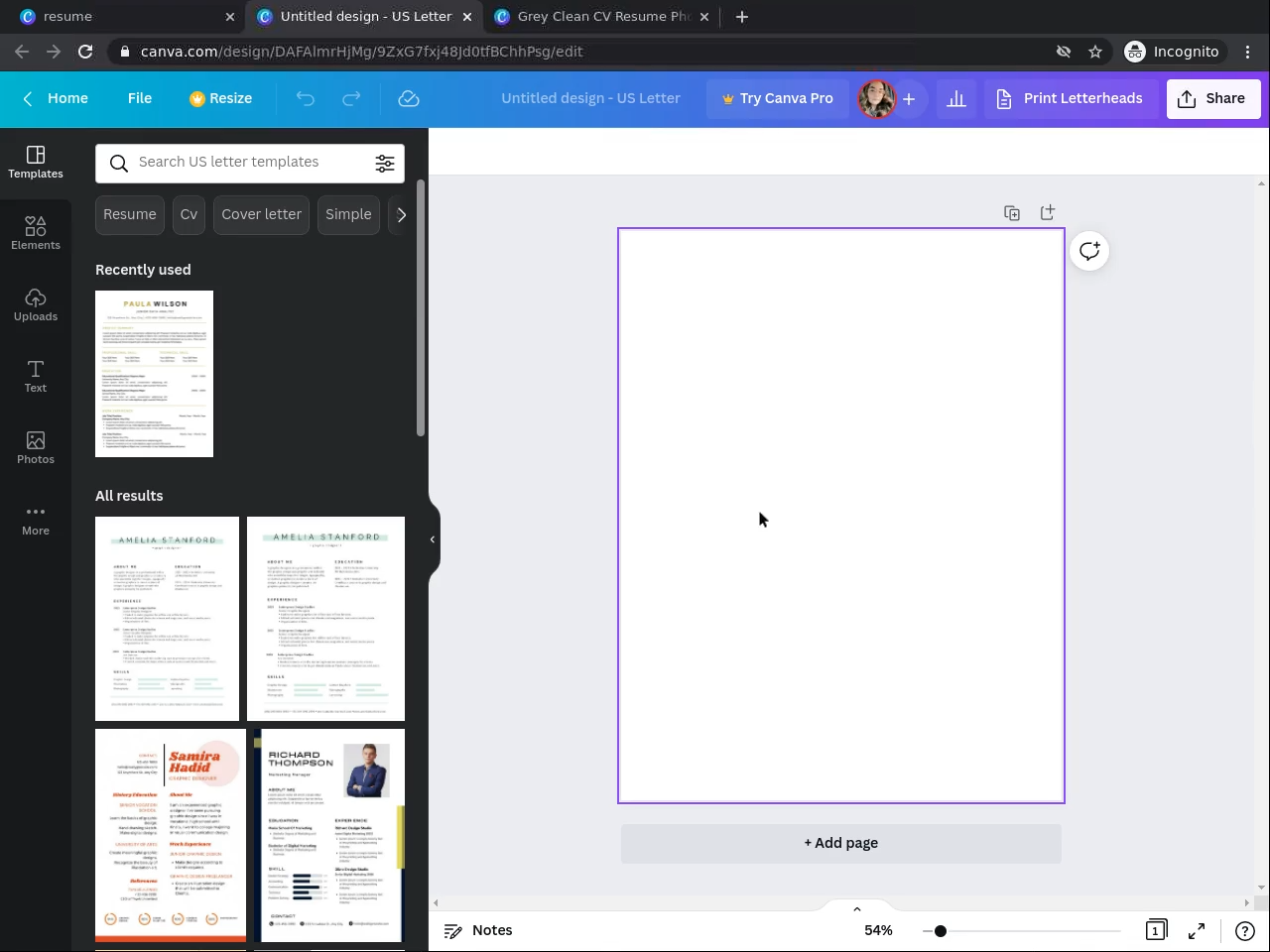Click '+ Add page' button
Image resolution: width=1270 pixels, height=952 pixels.
pos(841,843)
